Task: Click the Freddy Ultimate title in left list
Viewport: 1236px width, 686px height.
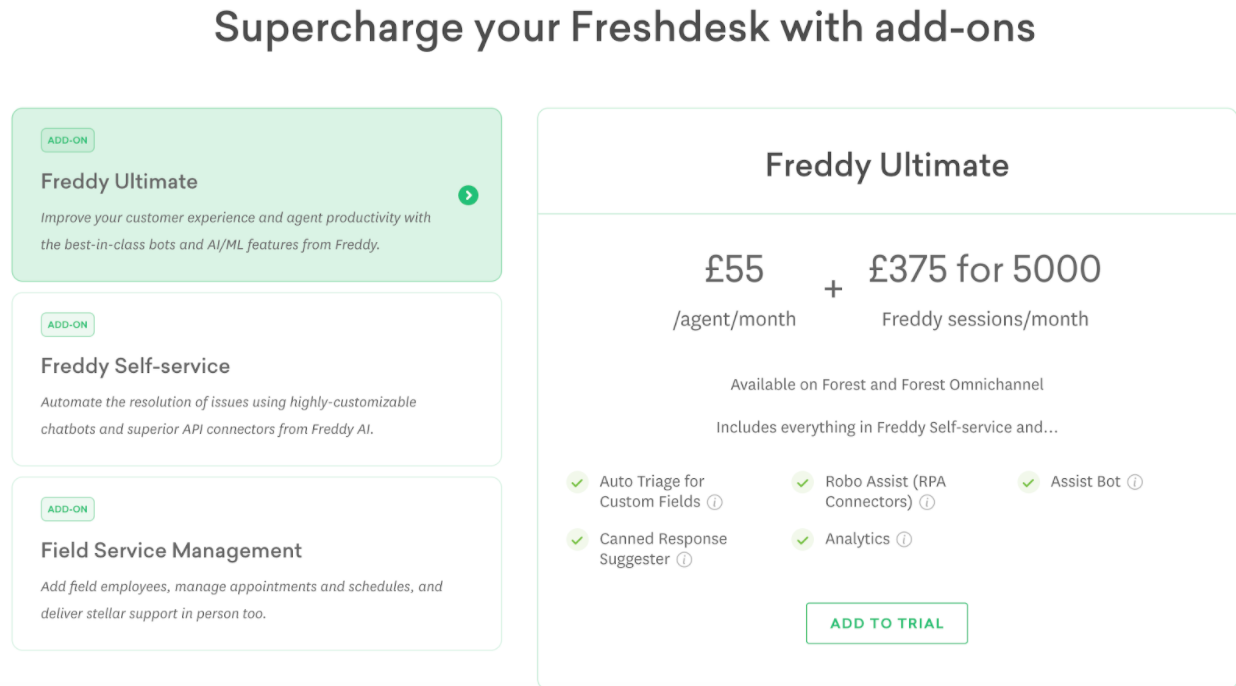Action: (119, 181)
